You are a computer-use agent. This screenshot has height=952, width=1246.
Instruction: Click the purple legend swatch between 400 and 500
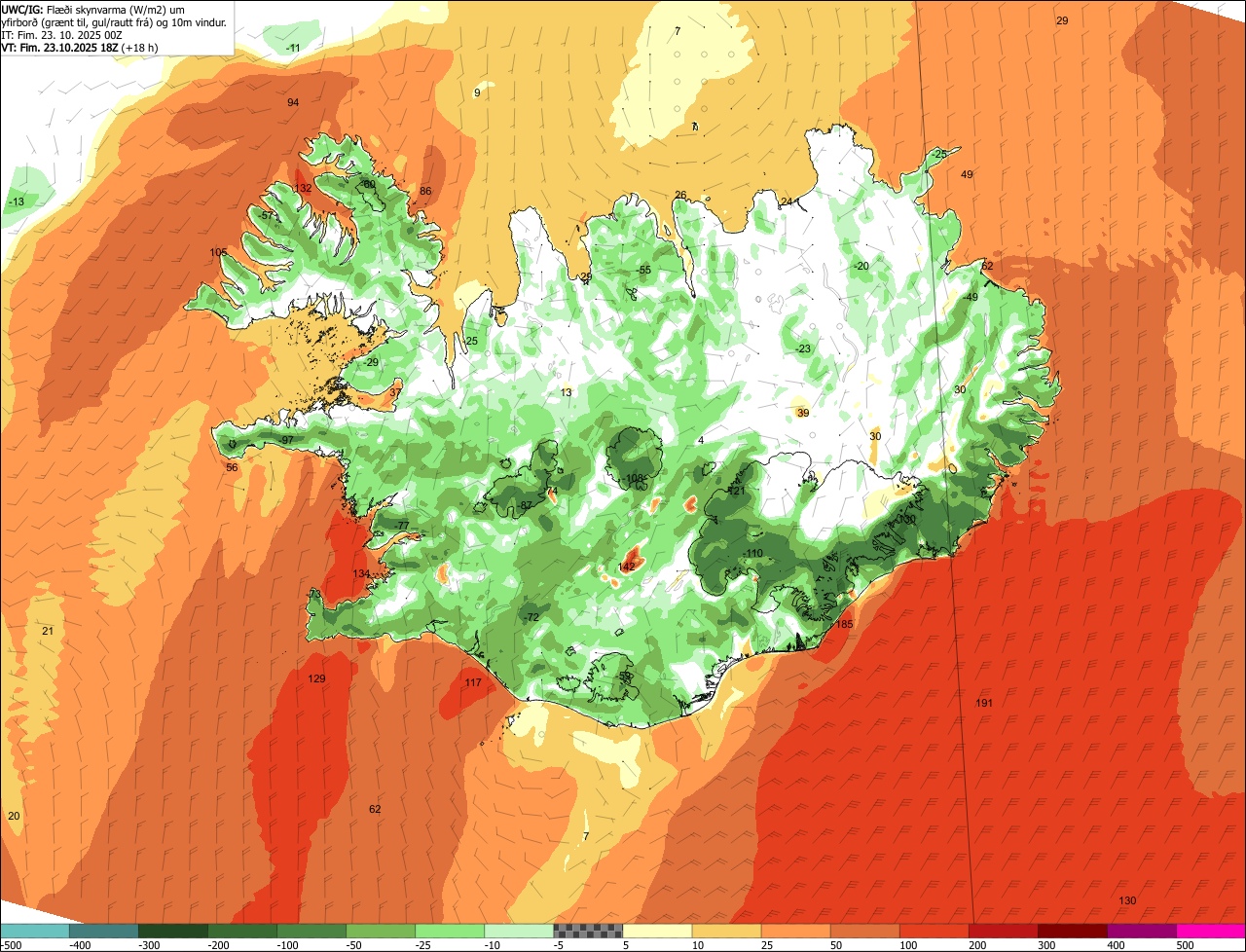(x=1141, y=932)
